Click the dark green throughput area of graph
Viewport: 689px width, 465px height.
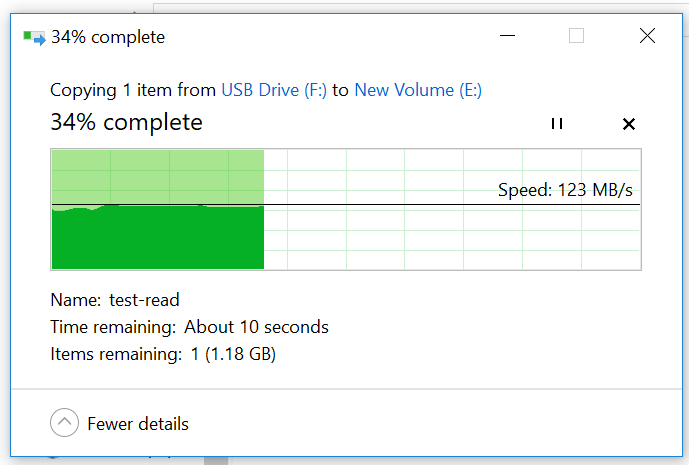tap(158, 237)
